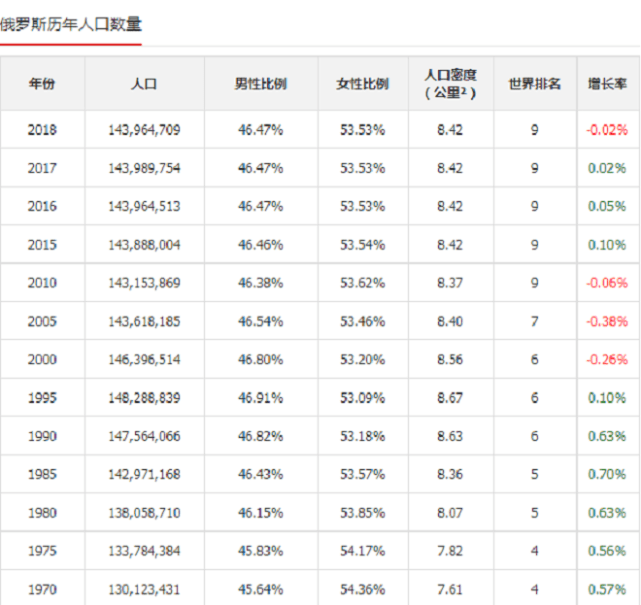Click population value 138,058,710
Image resolution: width=641 pixels, height=605 pixels.
pos(144,513)
